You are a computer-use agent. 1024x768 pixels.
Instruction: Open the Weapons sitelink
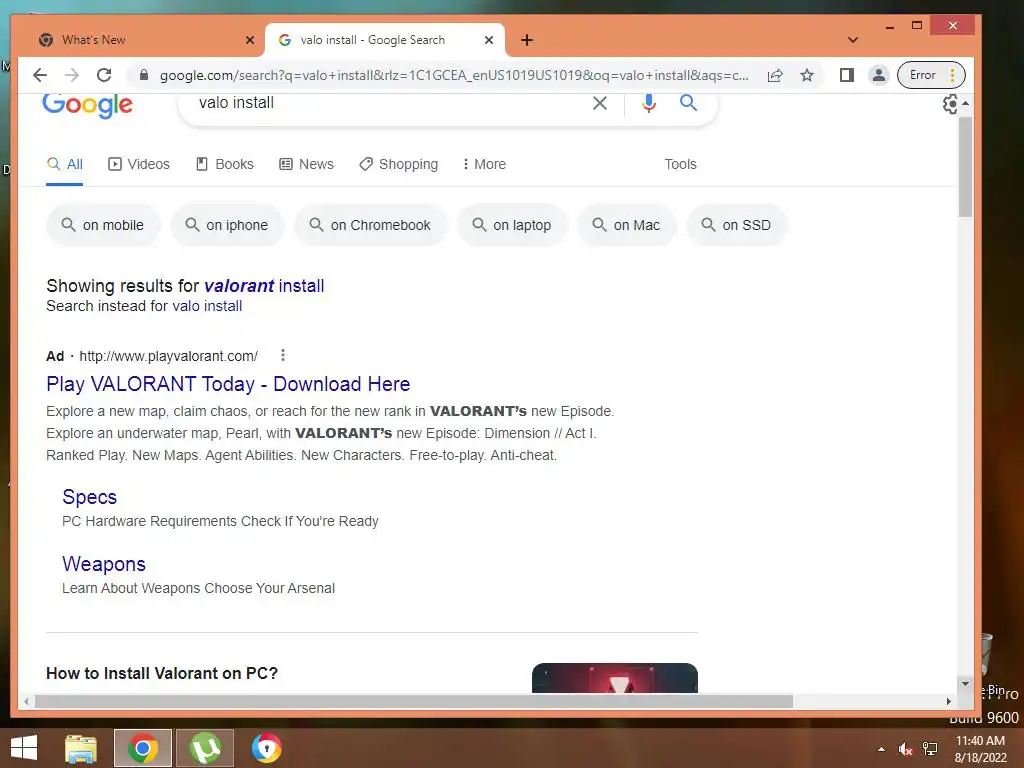click(x=104, y=564)
